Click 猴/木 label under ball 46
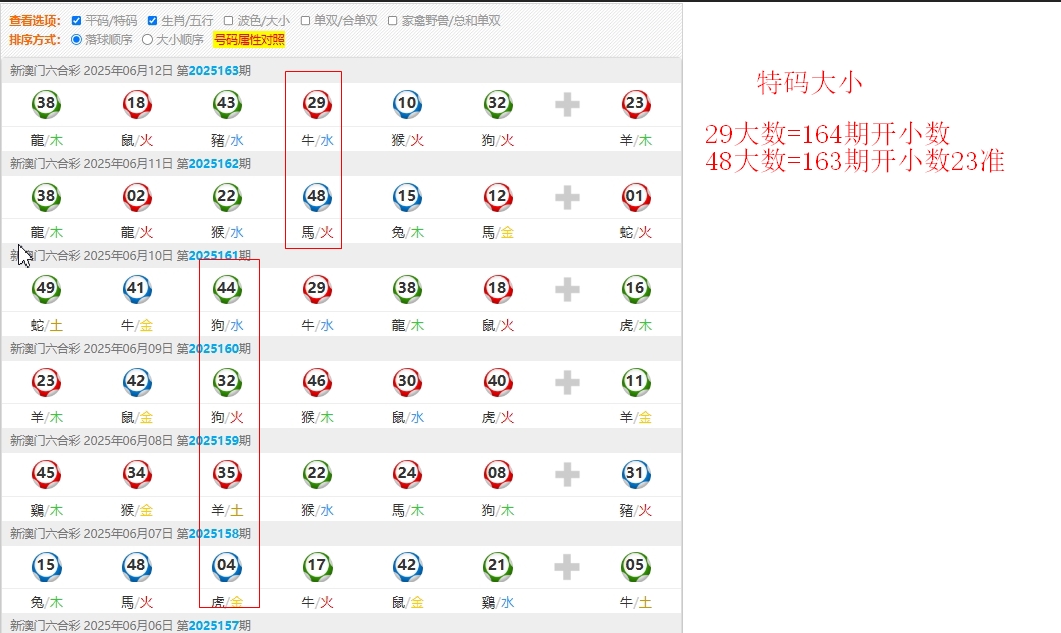 coord(317,418)
